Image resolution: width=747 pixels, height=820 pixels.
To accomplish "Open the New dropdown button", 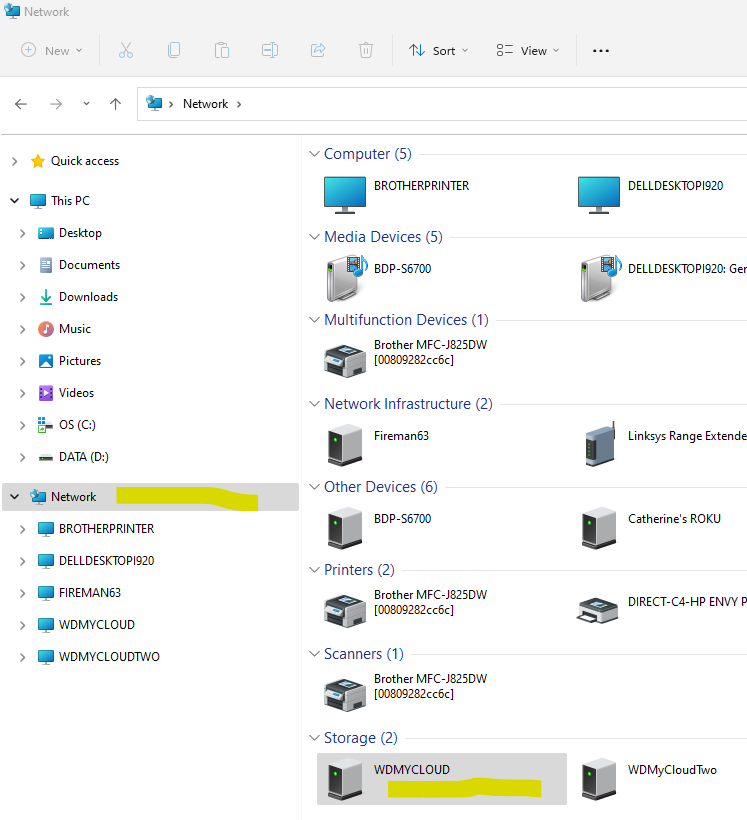I will click(52, 51).
